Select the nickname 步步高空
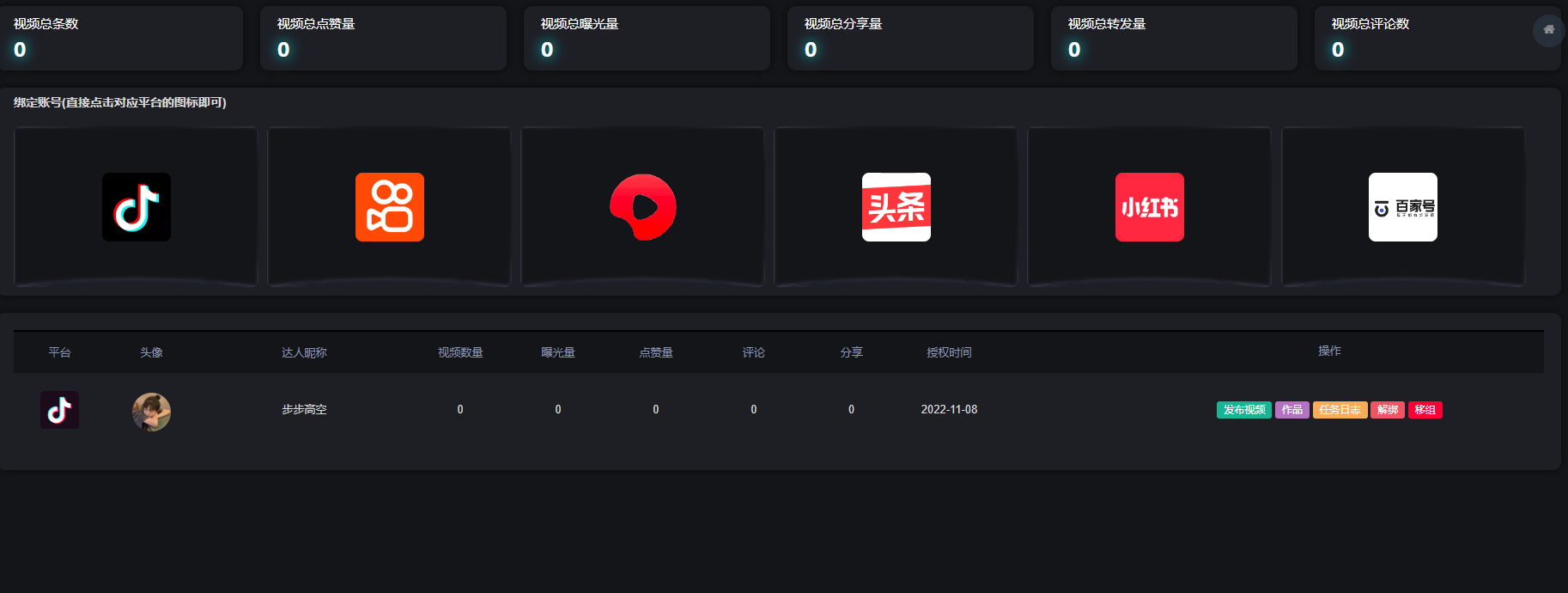 304,410
